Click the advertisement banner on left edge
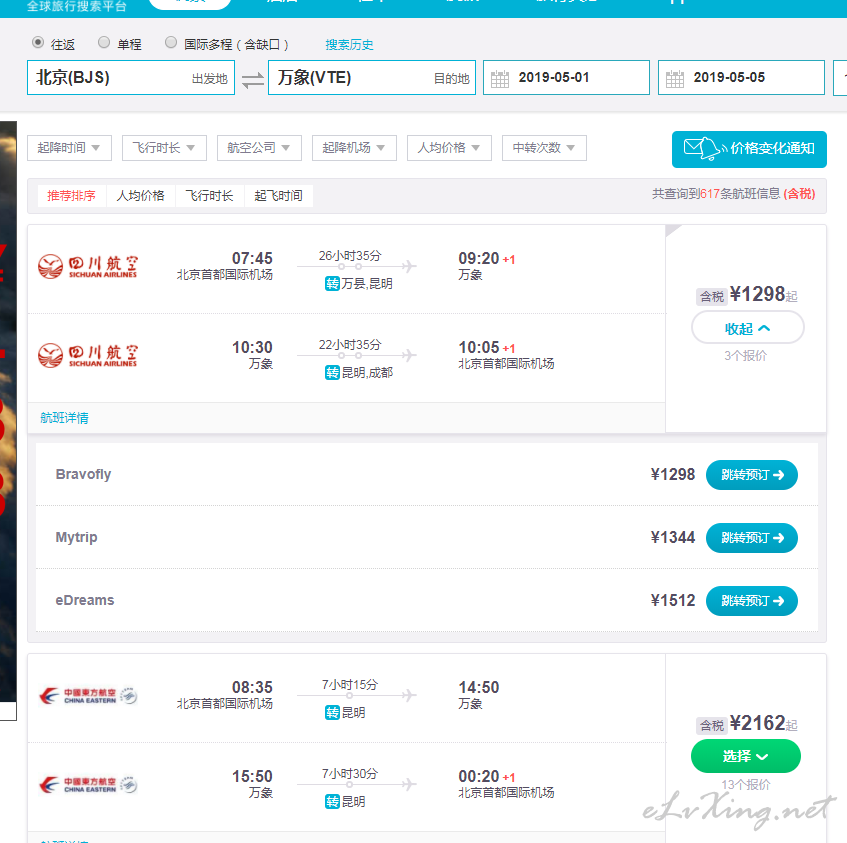The image size is (847, 843). (8, 421)
